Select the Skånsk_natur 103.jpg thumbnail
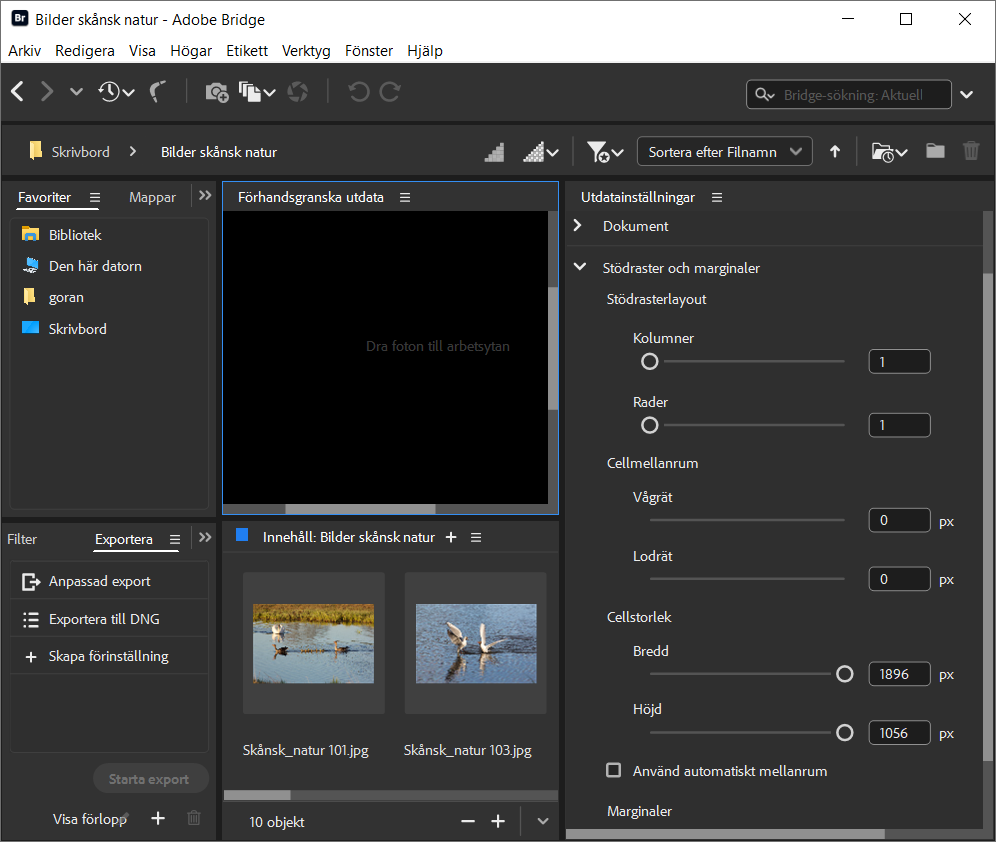The width and height of the screenshot is (996, 842). [x=475, y=643]
